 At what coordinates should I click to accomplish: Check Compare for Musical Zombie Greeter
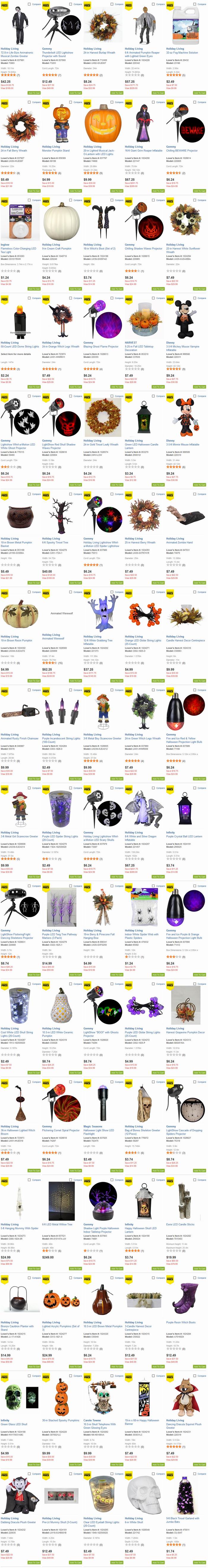(30, 4)
